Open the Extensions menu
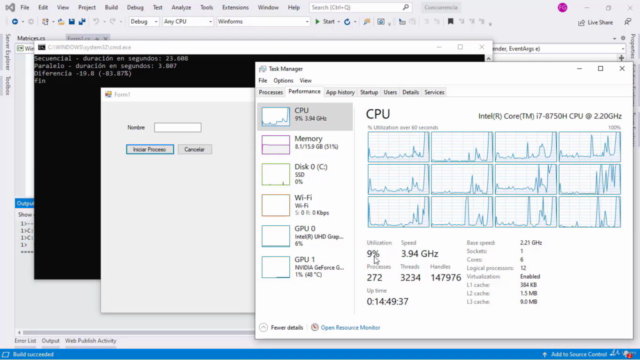 pyautogui.click(x=235, y=7)
